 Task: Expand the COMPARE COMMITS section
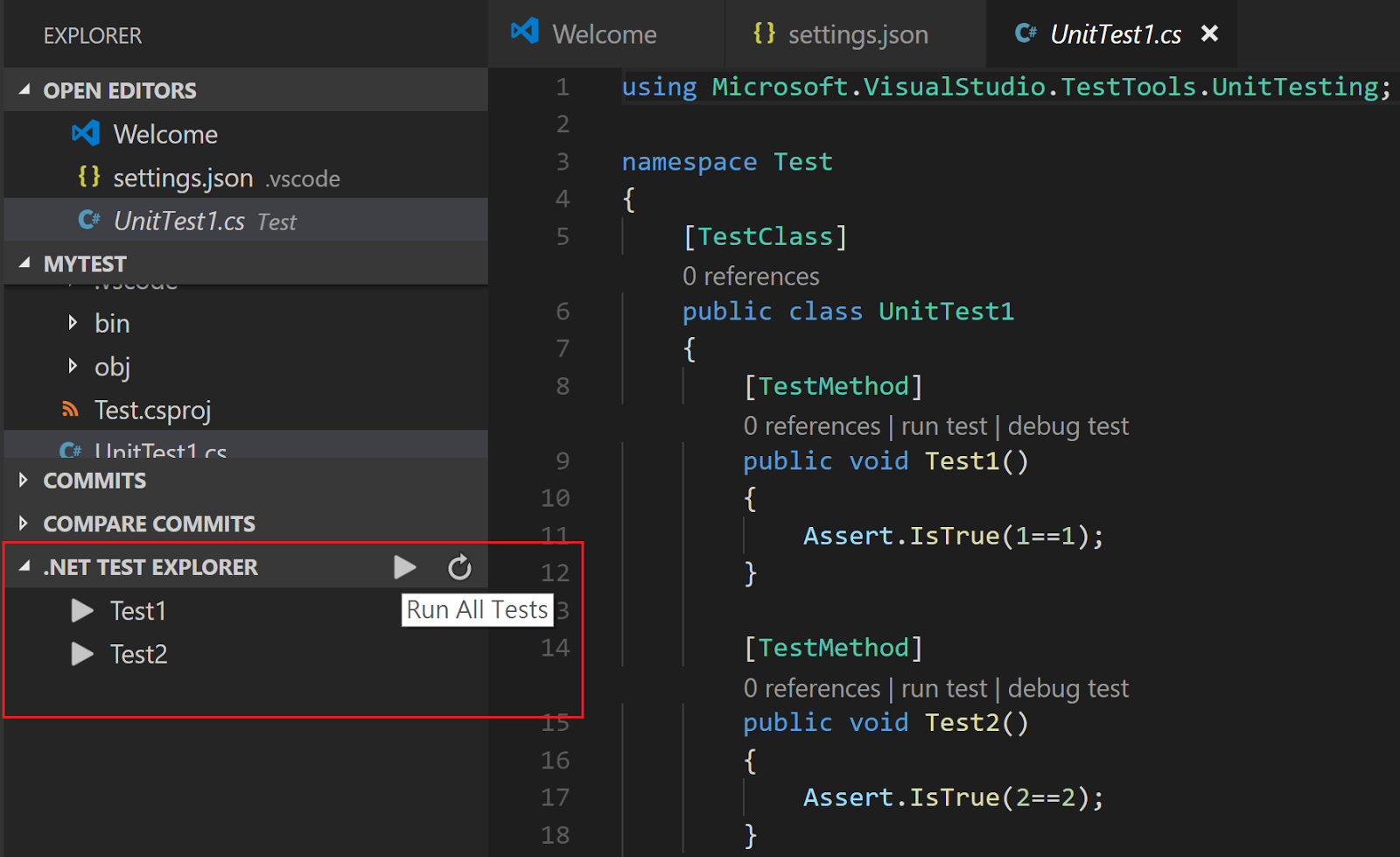point(22,523)
